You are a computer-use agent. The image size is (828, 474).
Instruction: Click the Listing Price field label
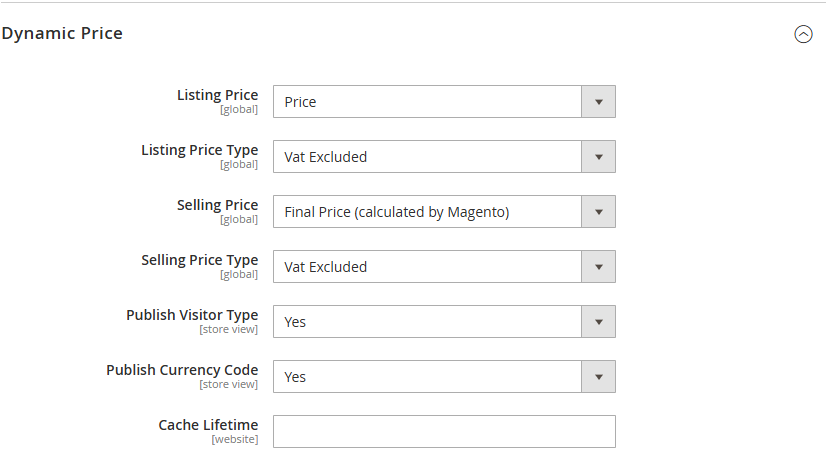[217, 95]
